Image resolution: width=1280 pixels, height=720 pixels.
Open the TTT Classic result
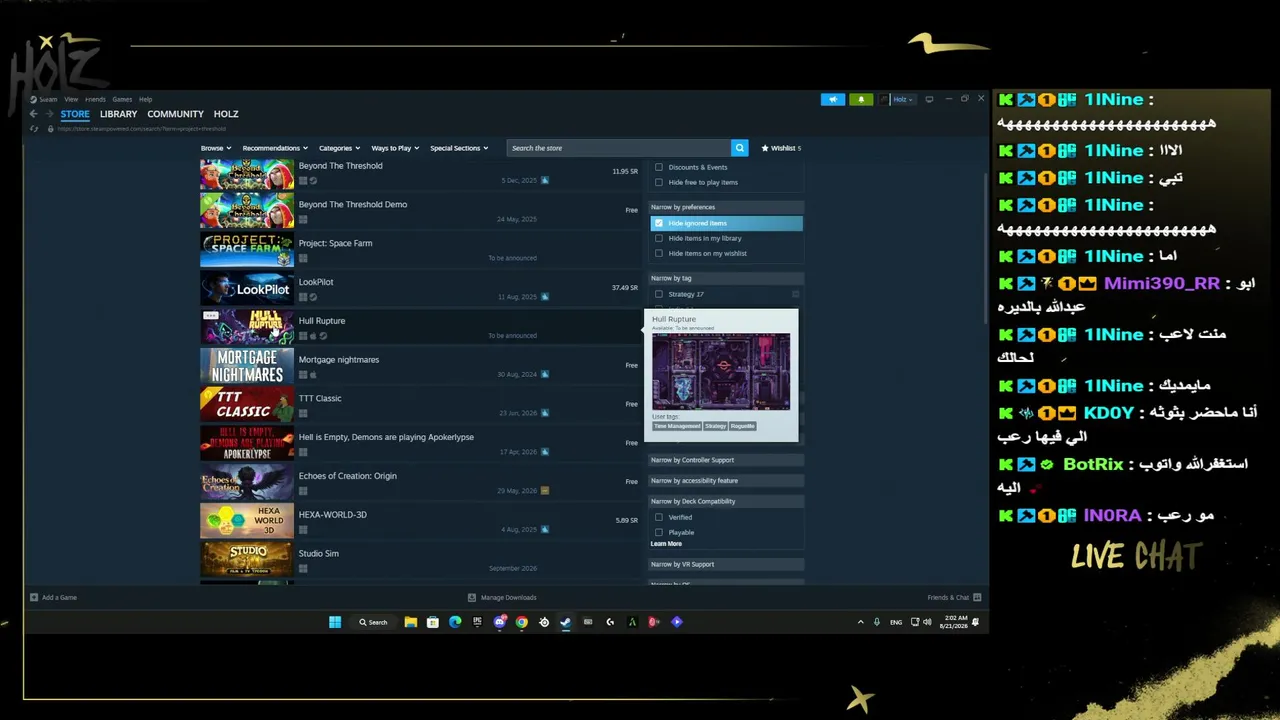tap(419, 405)
